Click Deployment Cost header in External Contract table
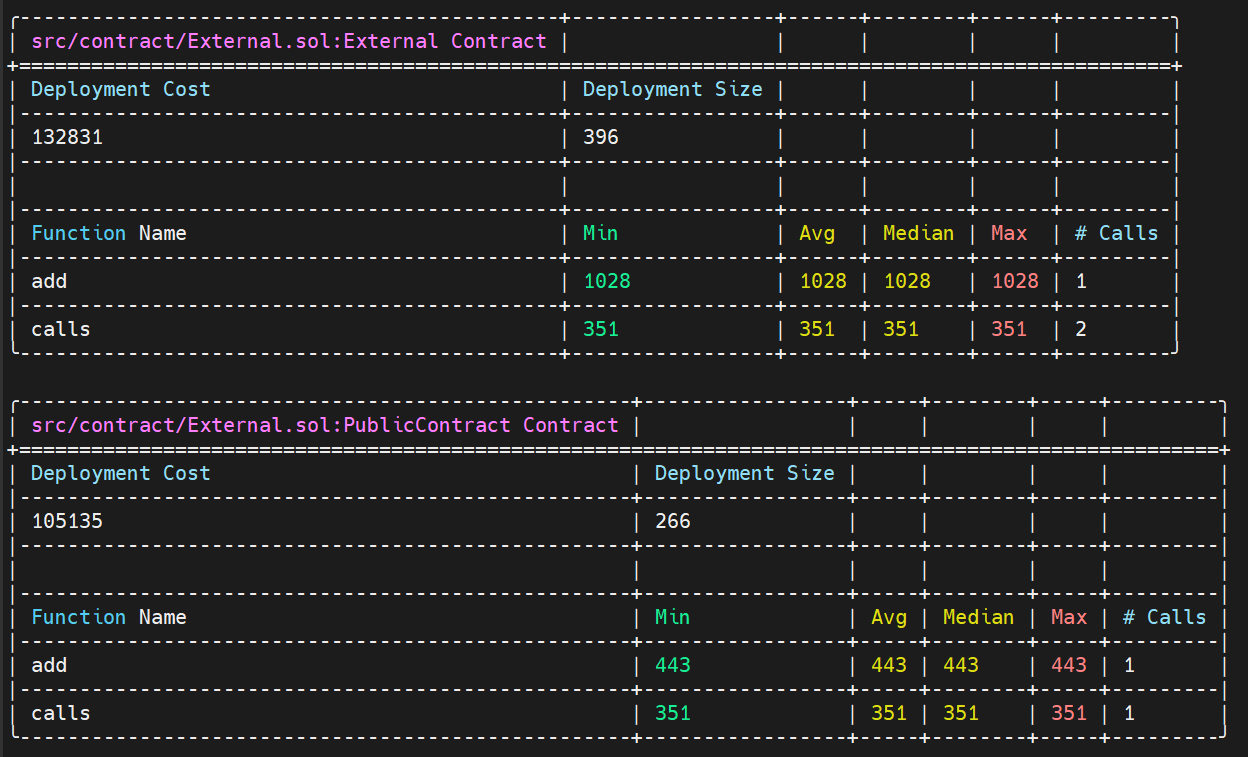Screen dimensions: 1248x757 121,89
